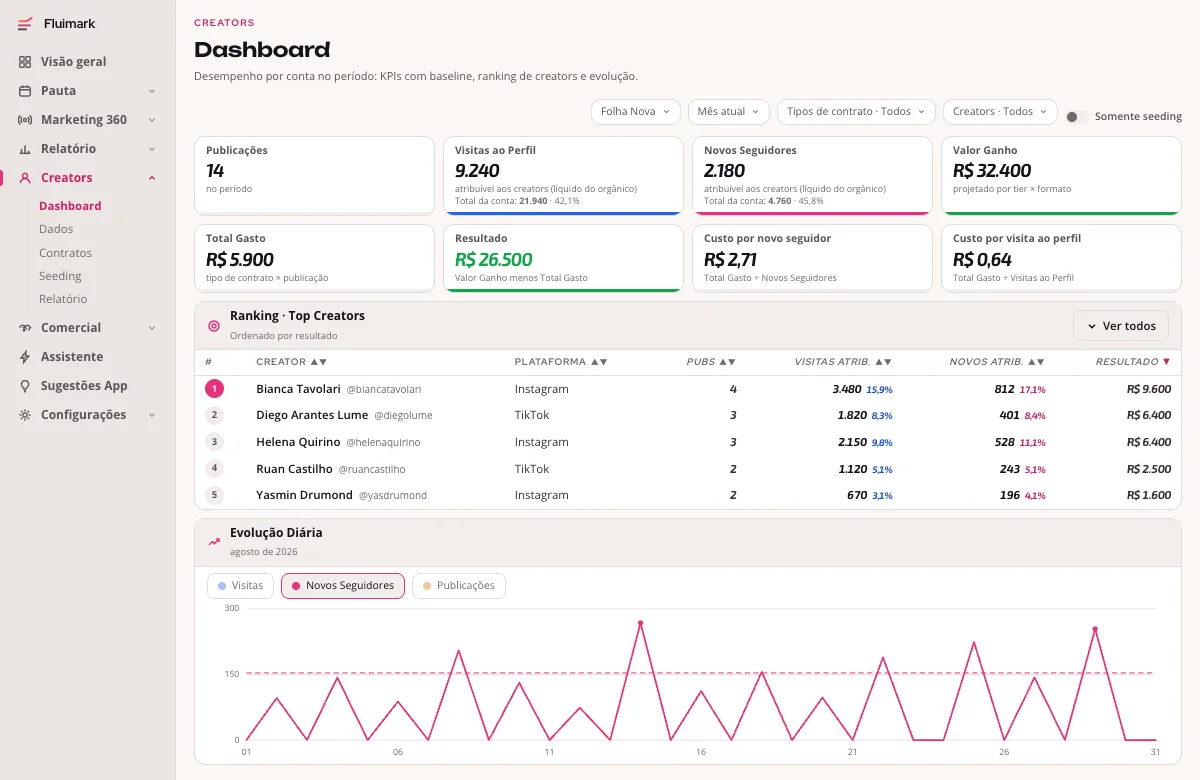Click the Ruan Castilho R$ 2.500 result
Viewport: 1200px width, 780px height.
tap(1149, 469)
